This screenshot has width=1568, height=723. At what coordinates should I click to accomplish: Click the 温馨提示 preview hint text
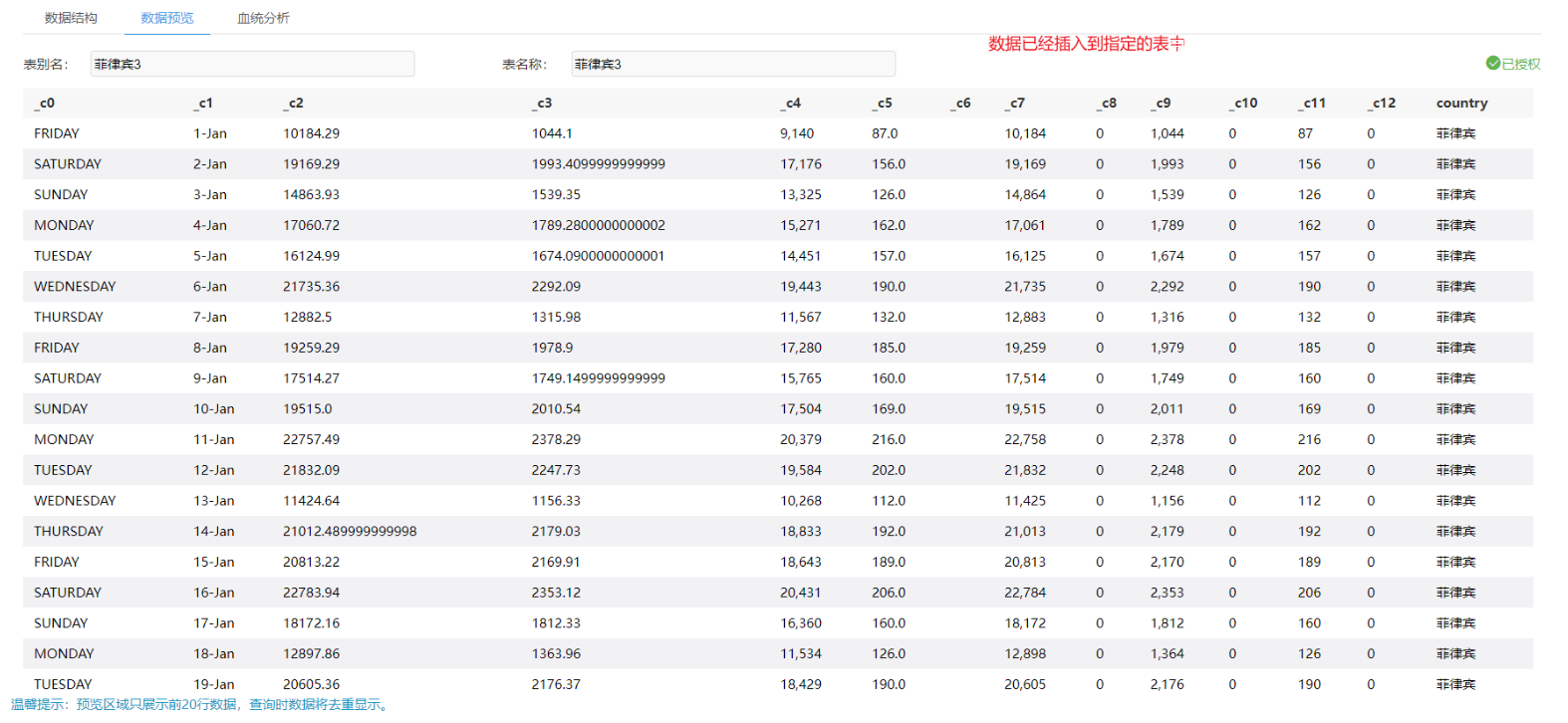coord(201,705)
